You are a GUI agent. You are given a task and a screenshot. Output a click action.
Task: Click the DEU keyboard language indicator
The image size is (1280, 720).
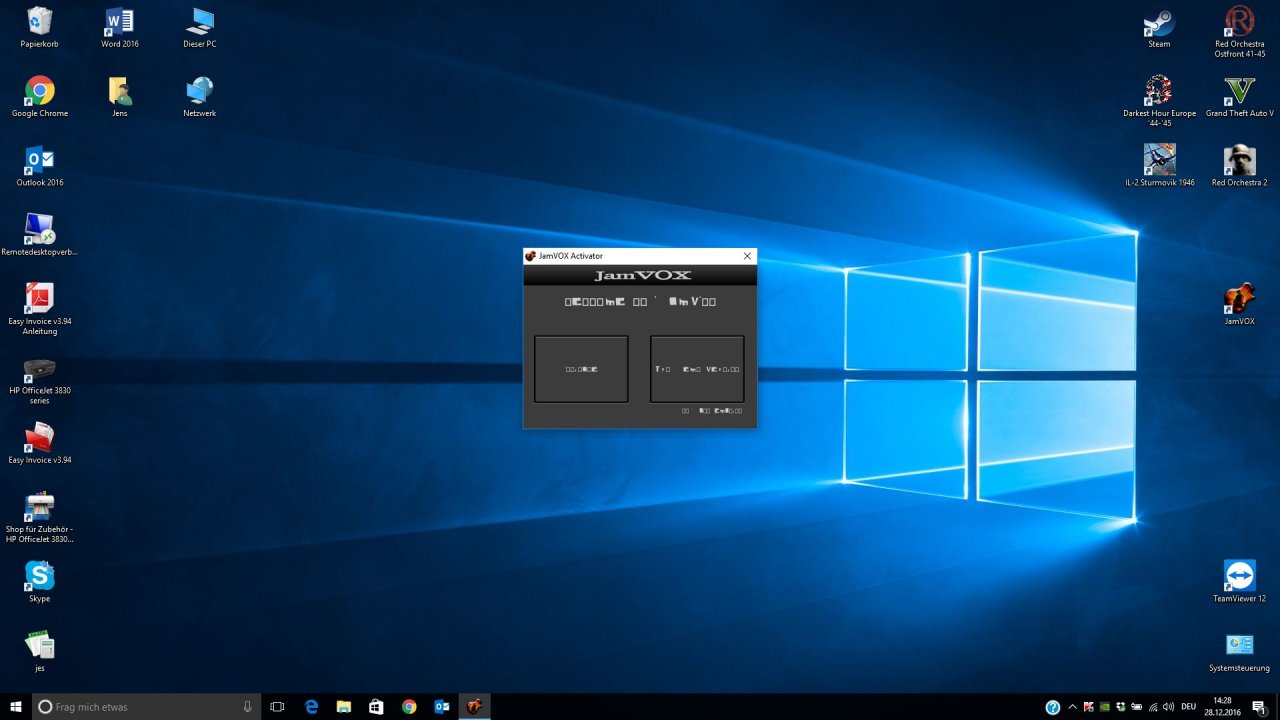click(x=1188, y=707)
